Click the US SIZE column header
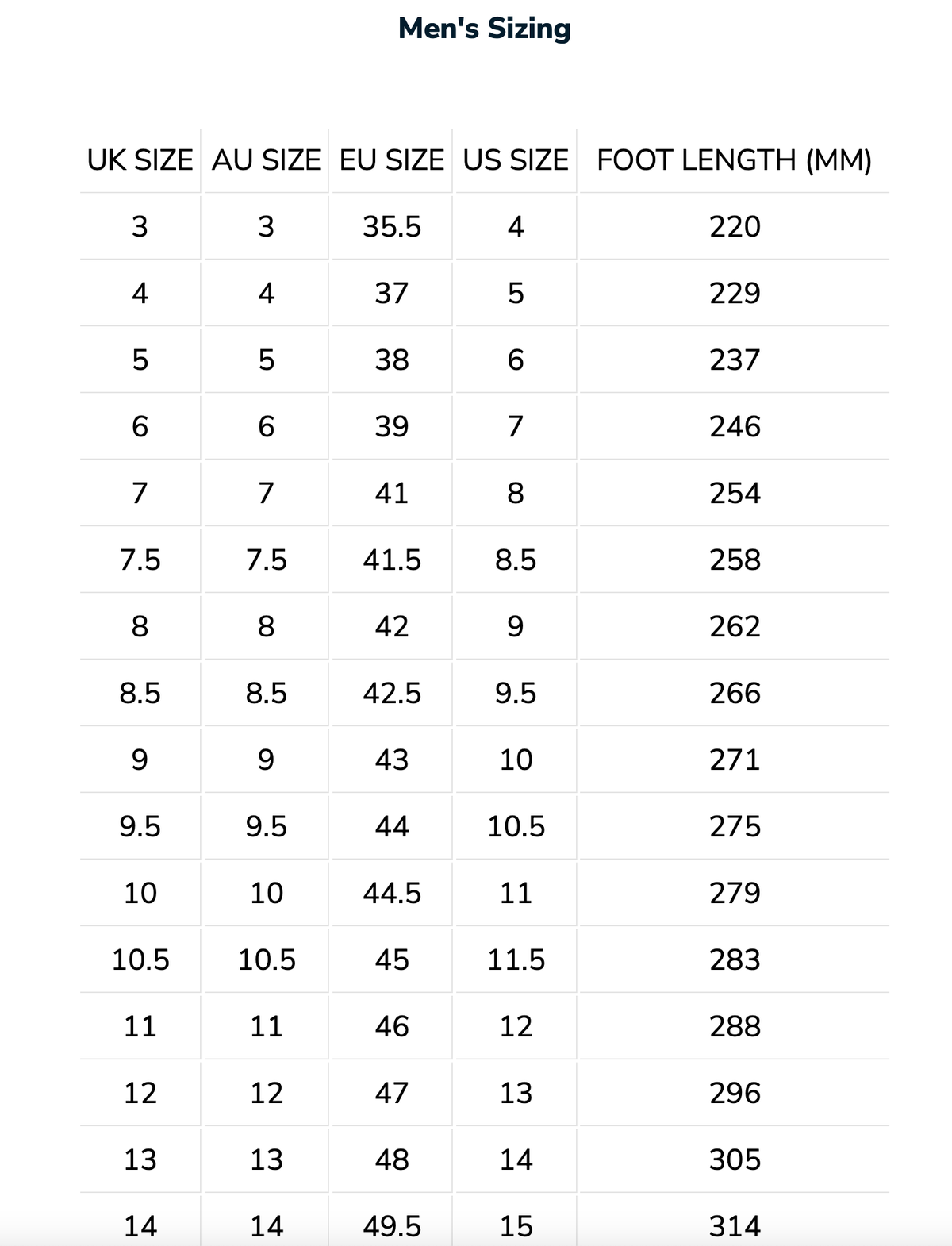This screenshot has width=952, height=1246. [x=516, y=160]
